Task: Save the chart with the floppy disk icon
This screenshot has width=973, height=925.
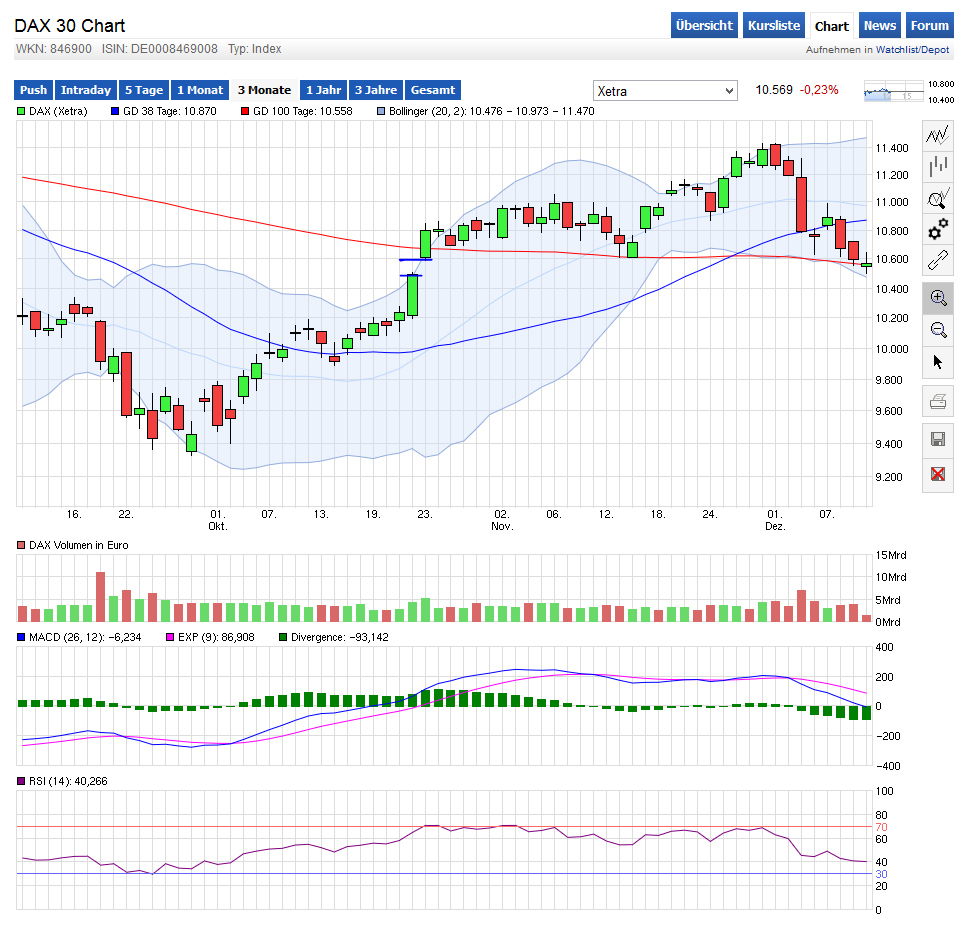Action: coord(938,439)
